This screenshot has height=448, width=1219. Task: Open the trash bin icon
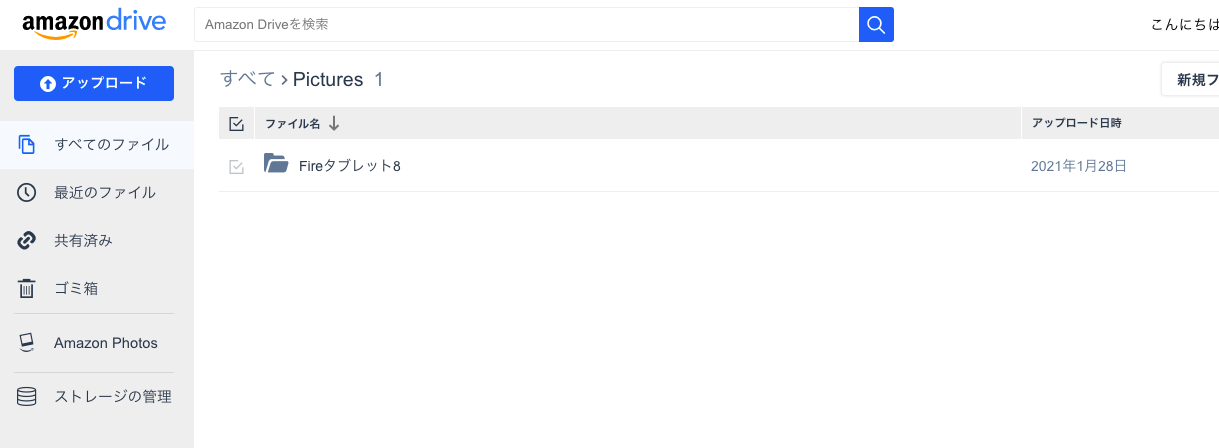tap(28, 289)
